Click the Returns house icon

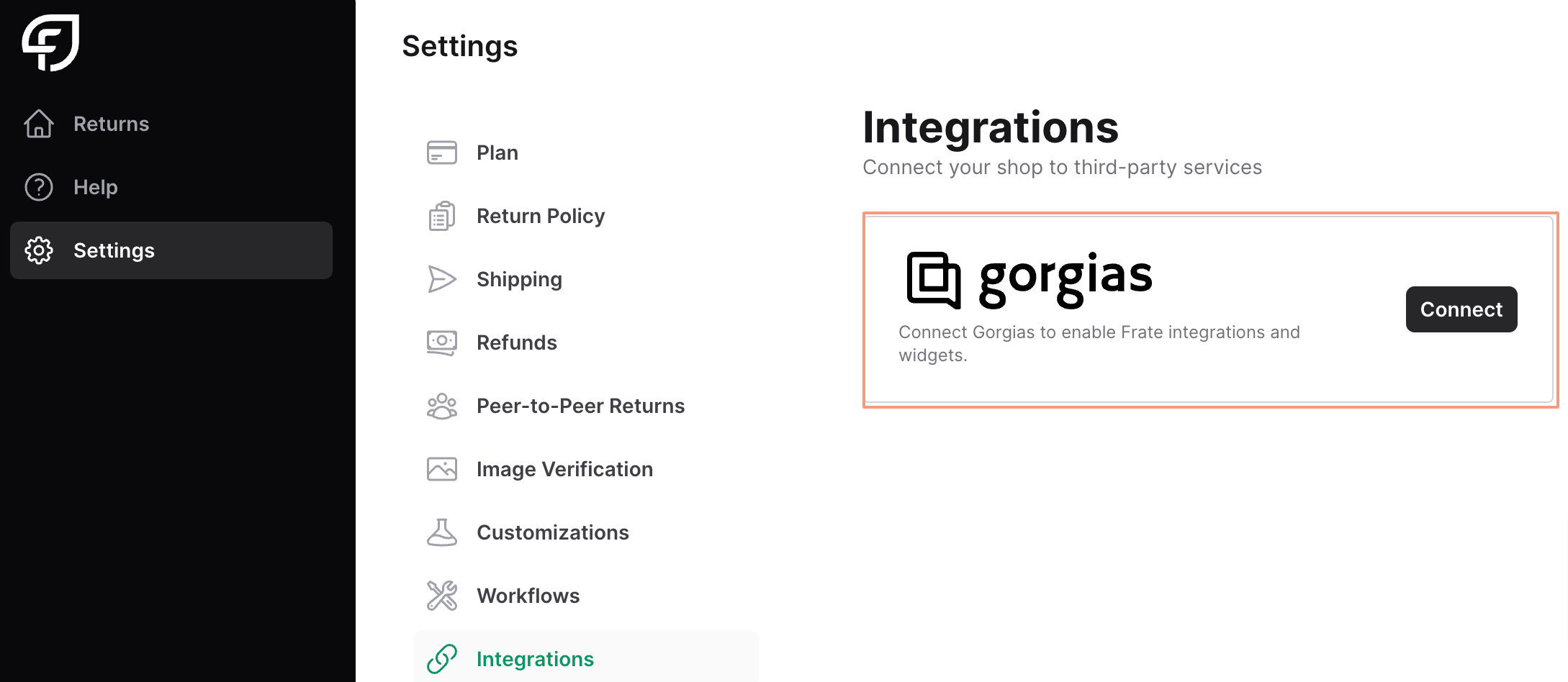click(x=39, y=124)
